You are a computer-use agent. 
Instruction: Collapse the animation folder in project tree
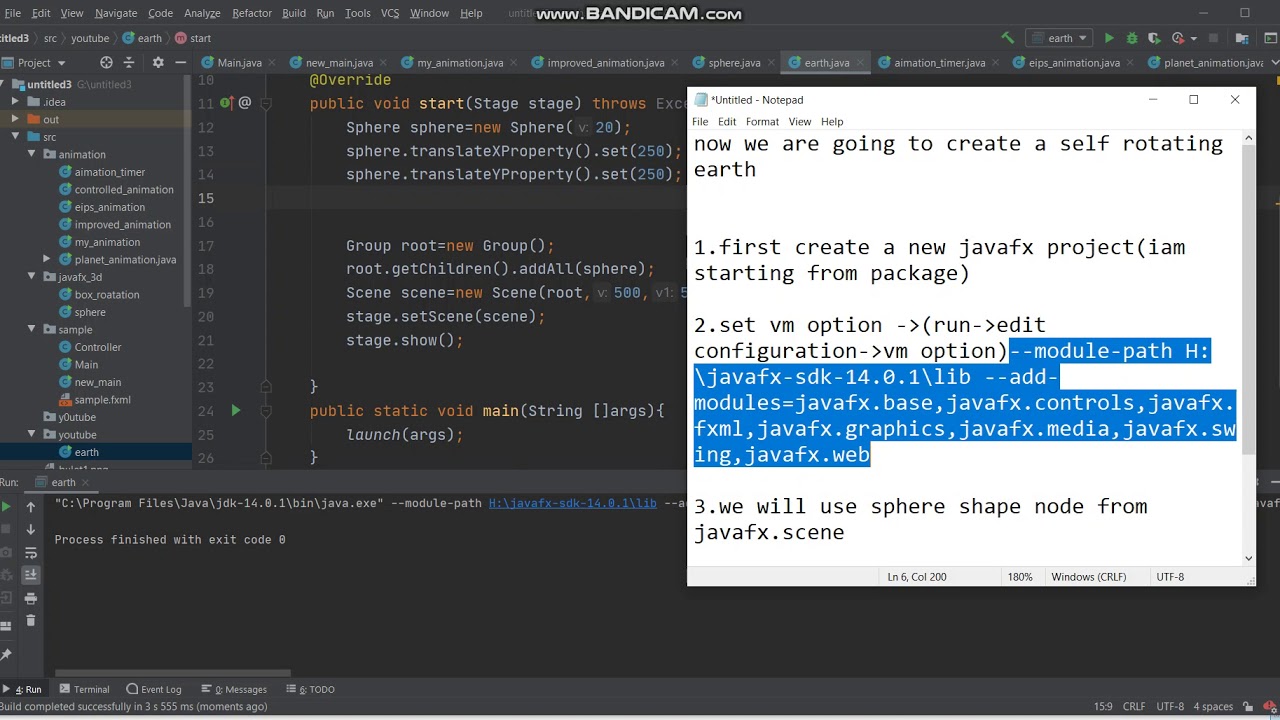[x=33, y=154]
